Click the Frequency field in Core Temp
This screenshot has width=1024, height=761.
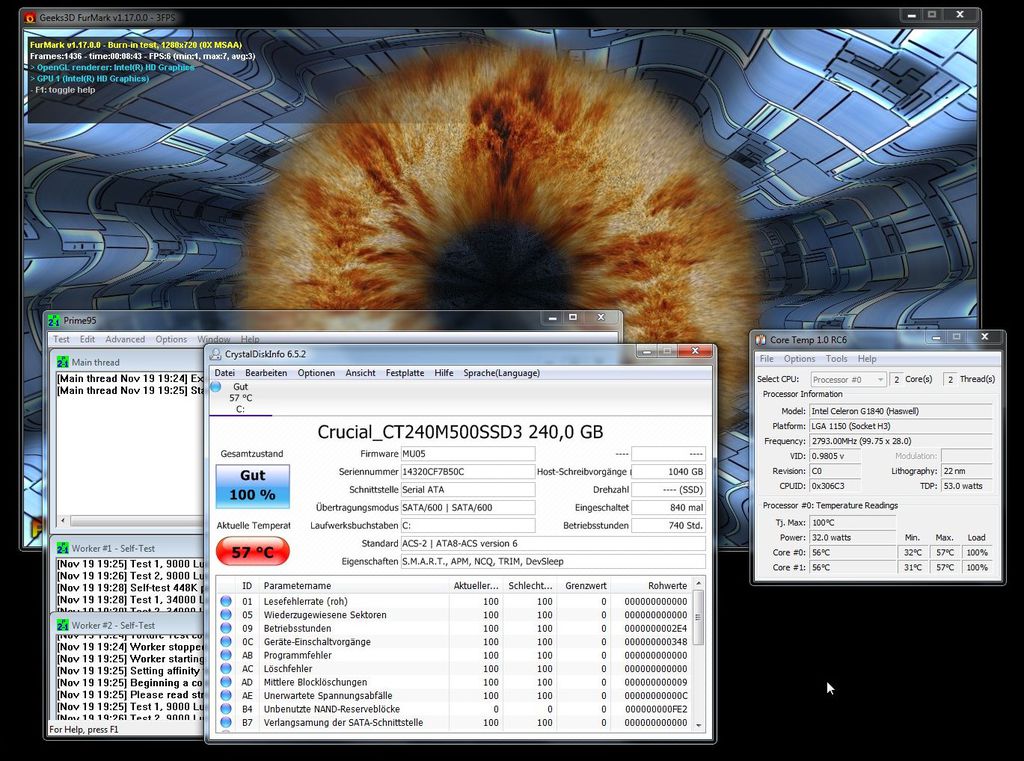pyautogui.click(x=901, y=441)
